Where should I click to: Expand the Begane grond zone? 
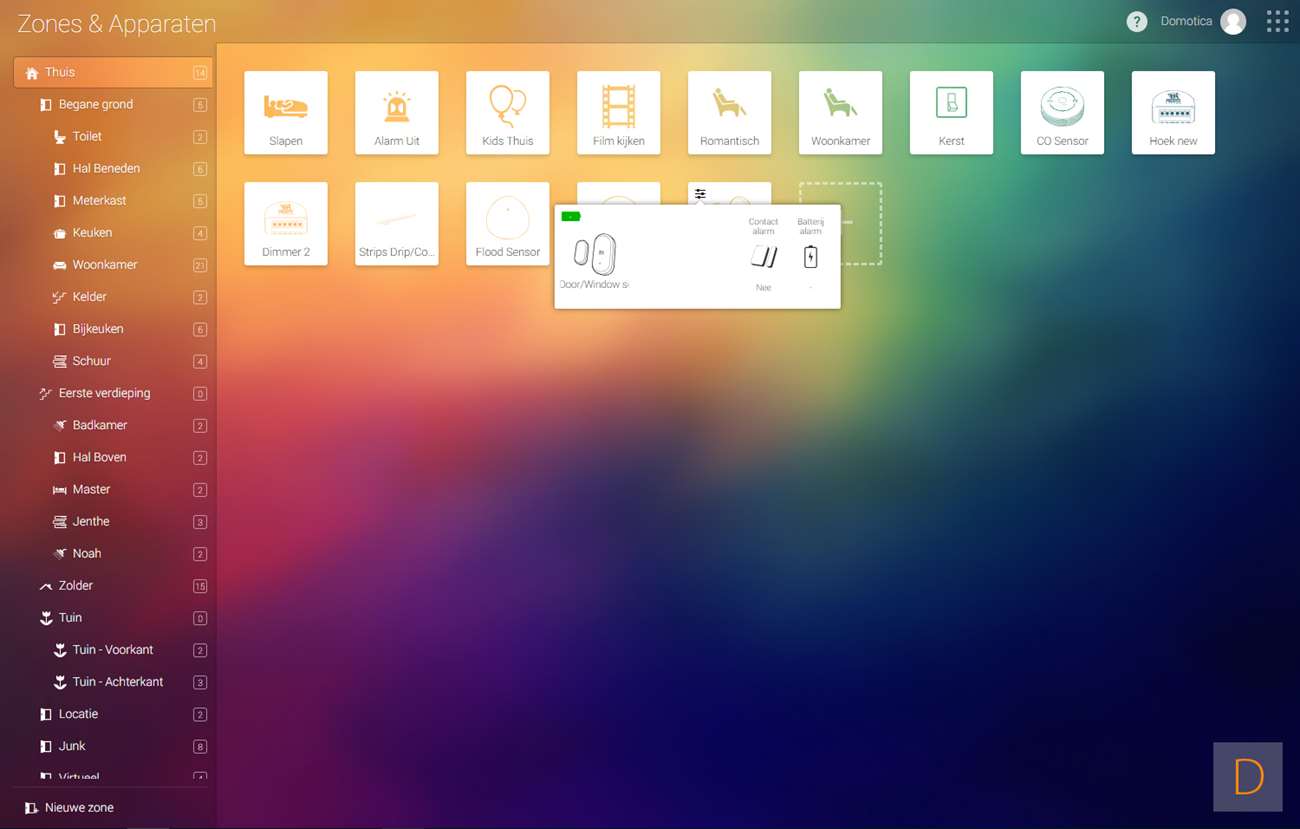(x=95, y=104)
